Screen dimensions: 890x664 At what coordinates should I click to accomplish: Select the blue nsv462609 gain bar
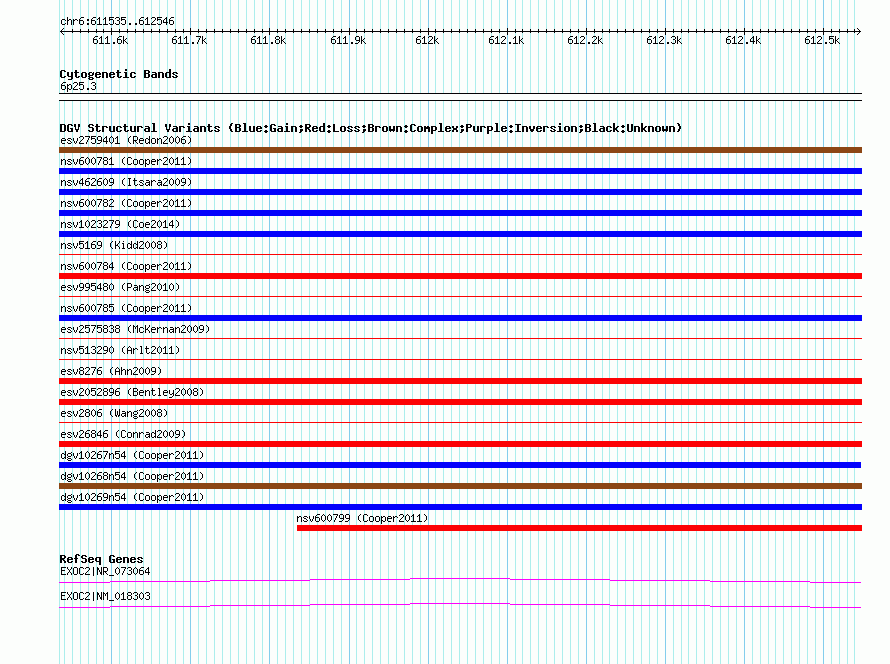[460, 192]
